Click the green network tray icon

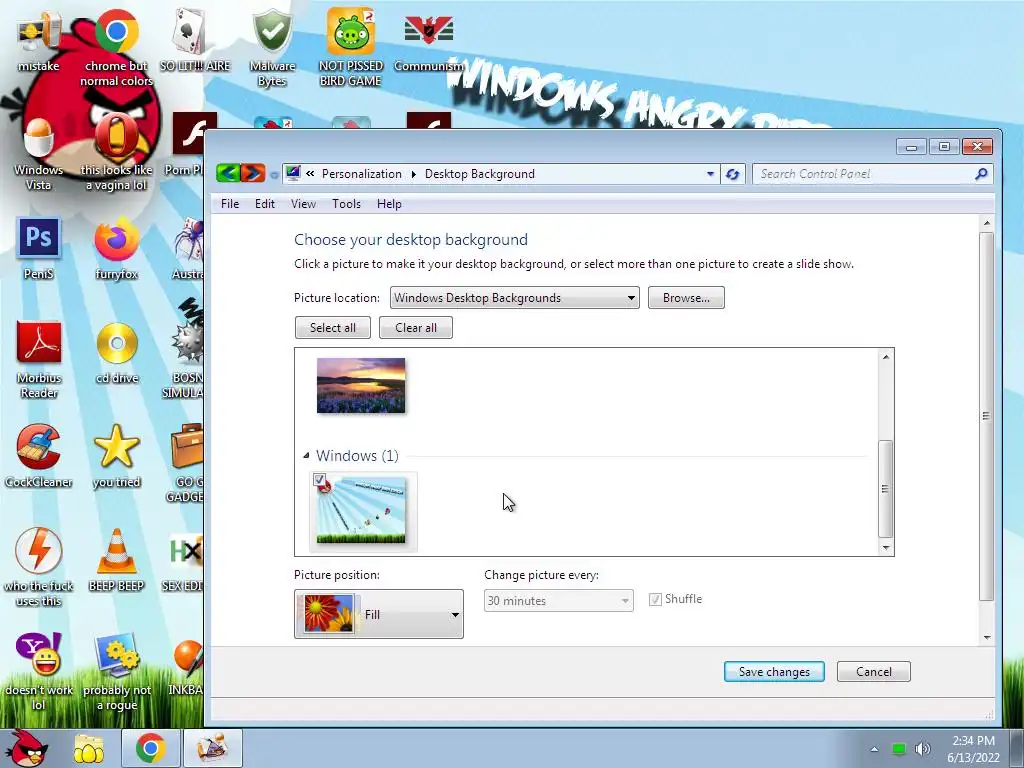(899, 749)
